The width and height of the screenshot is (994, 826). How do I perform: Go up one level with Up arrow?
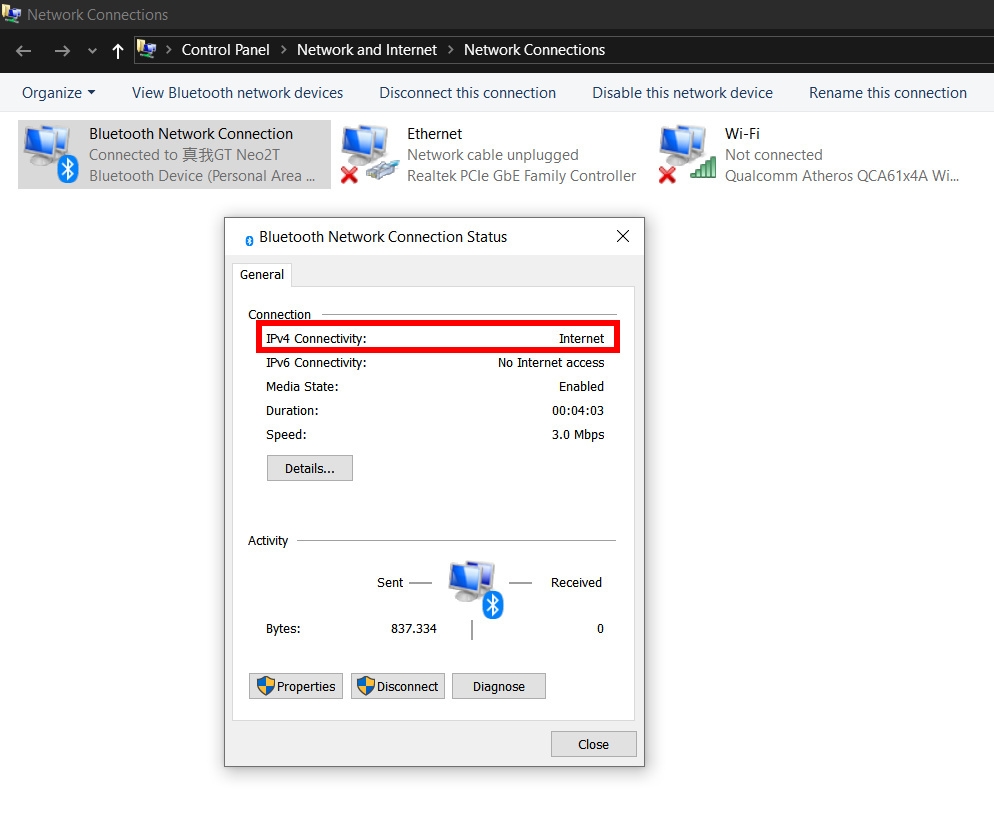tap(117, 51)
